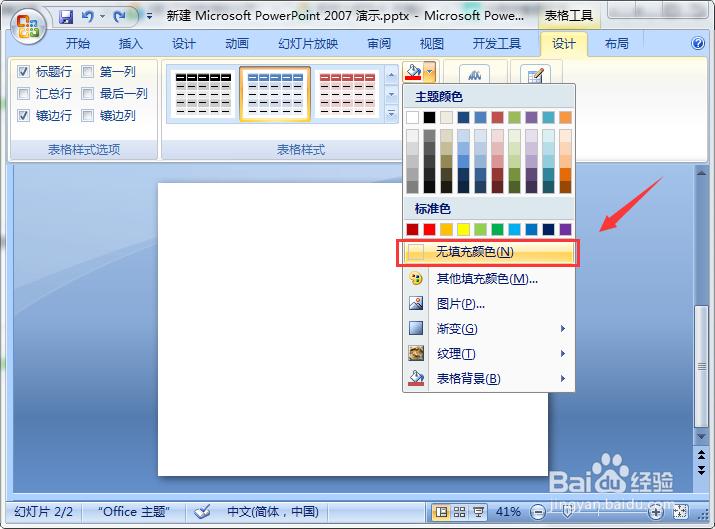Undo the last action

[x=88, y=17]
